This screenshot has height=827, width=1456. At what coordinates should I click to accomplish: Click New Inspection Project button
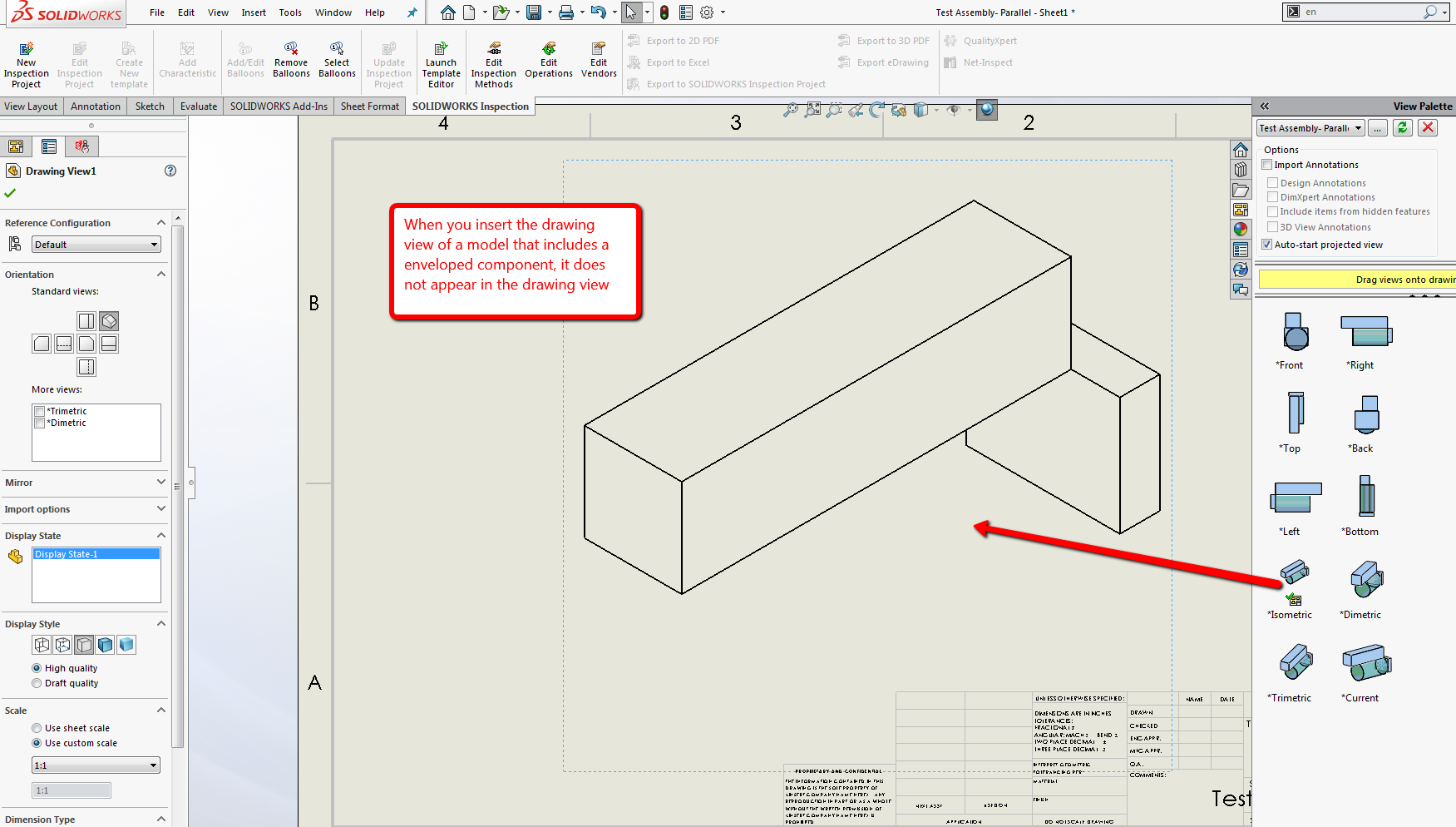tap(27, 64)
